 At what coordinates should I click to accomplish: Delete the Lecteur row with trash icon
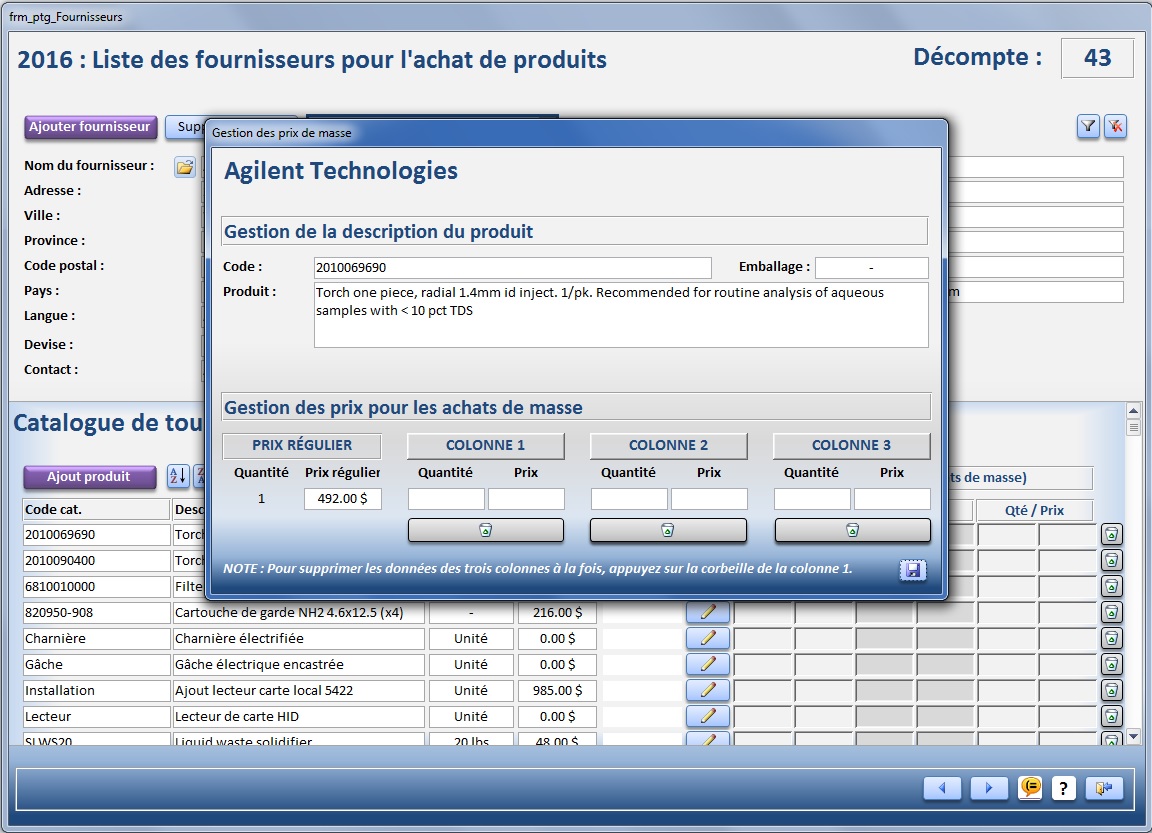click(1112, 716)
